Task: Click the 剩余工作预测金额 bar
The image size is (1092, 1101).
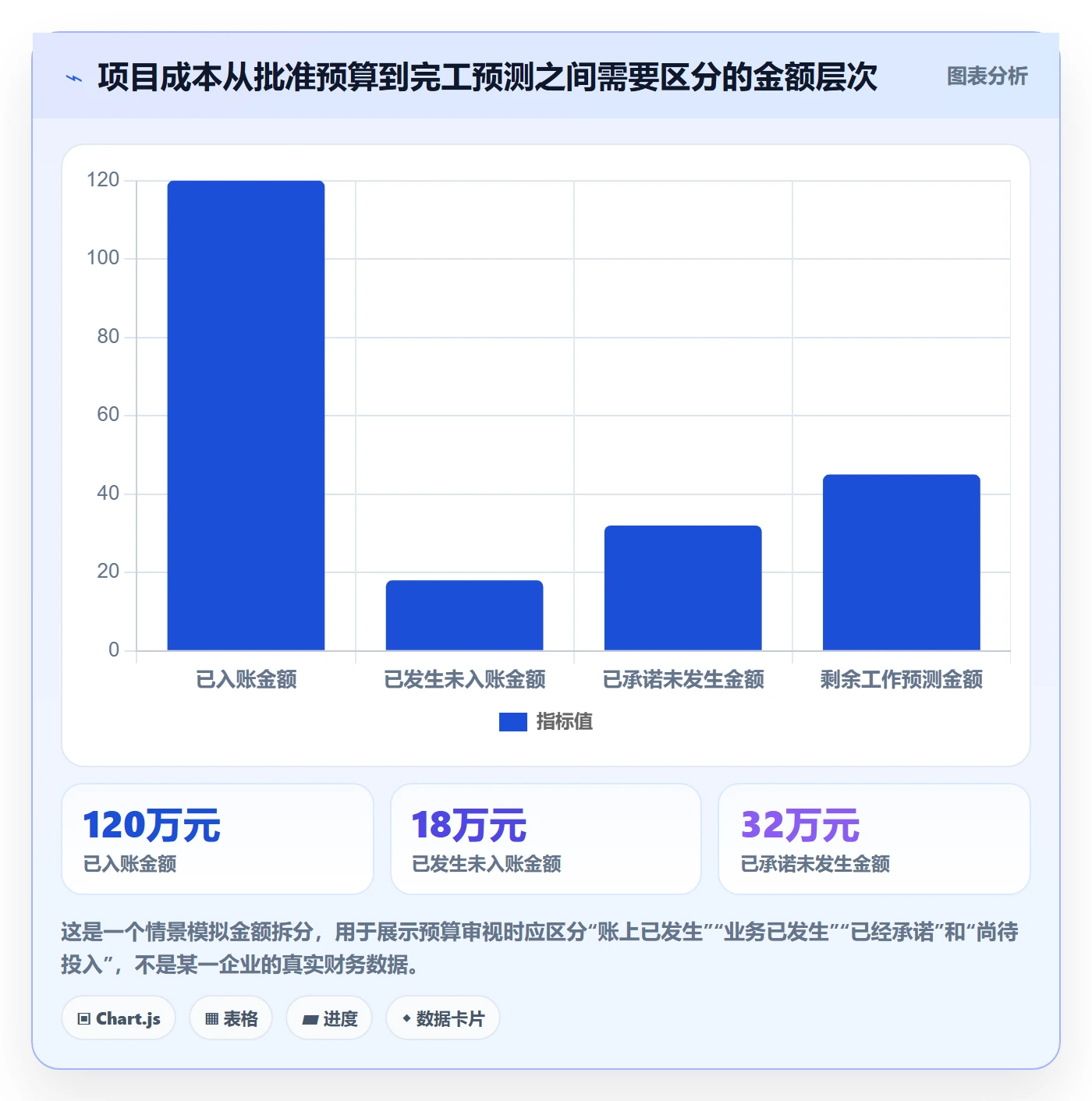Action: tap(901, 562)
